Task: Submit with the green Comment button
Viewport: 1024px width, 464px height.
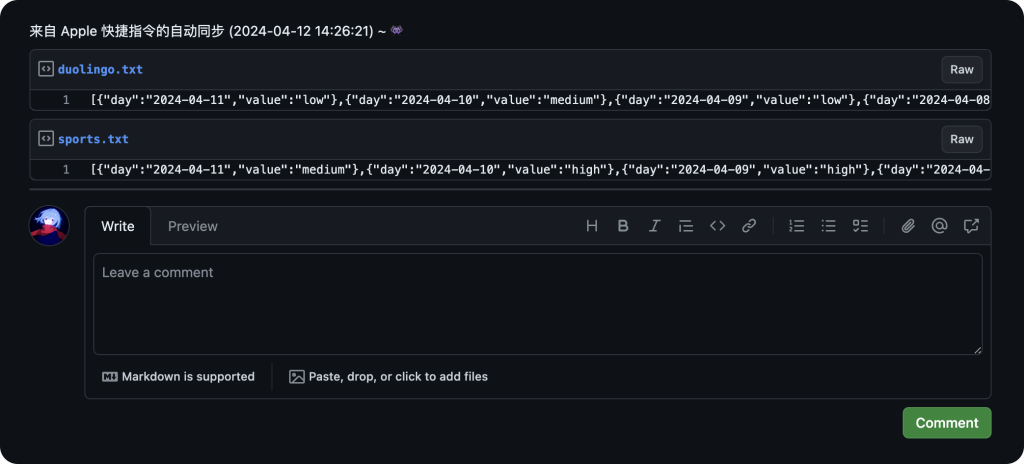Action: (946, 423)
